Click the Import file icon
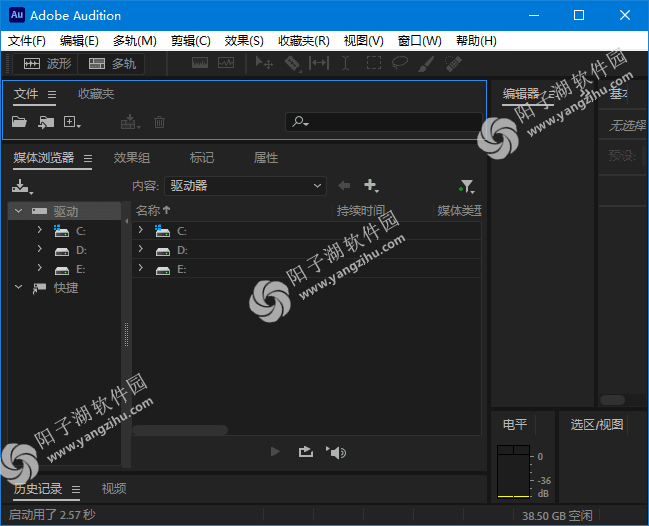 tap(46, 122)
